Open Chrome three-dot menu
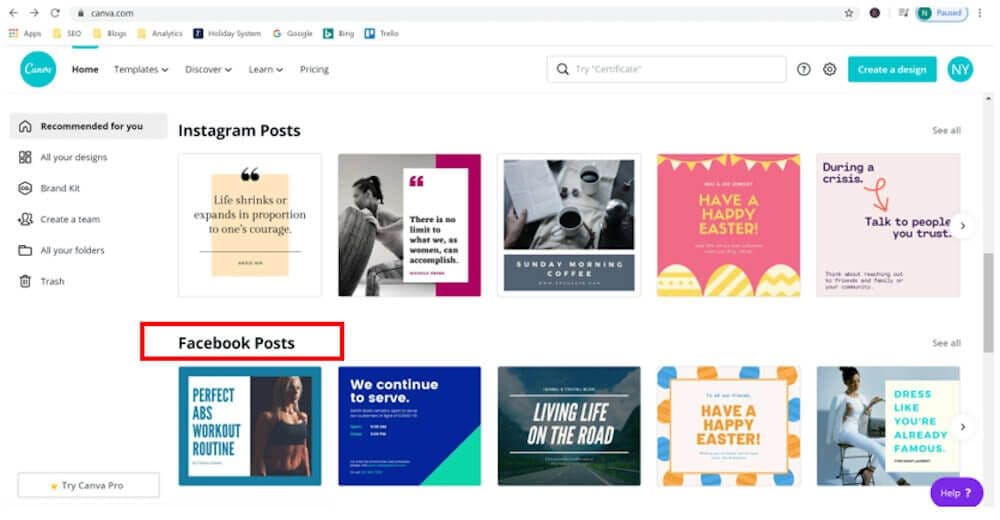The height and width of the screenshot is (520, 1000). [x=979, y=13]
